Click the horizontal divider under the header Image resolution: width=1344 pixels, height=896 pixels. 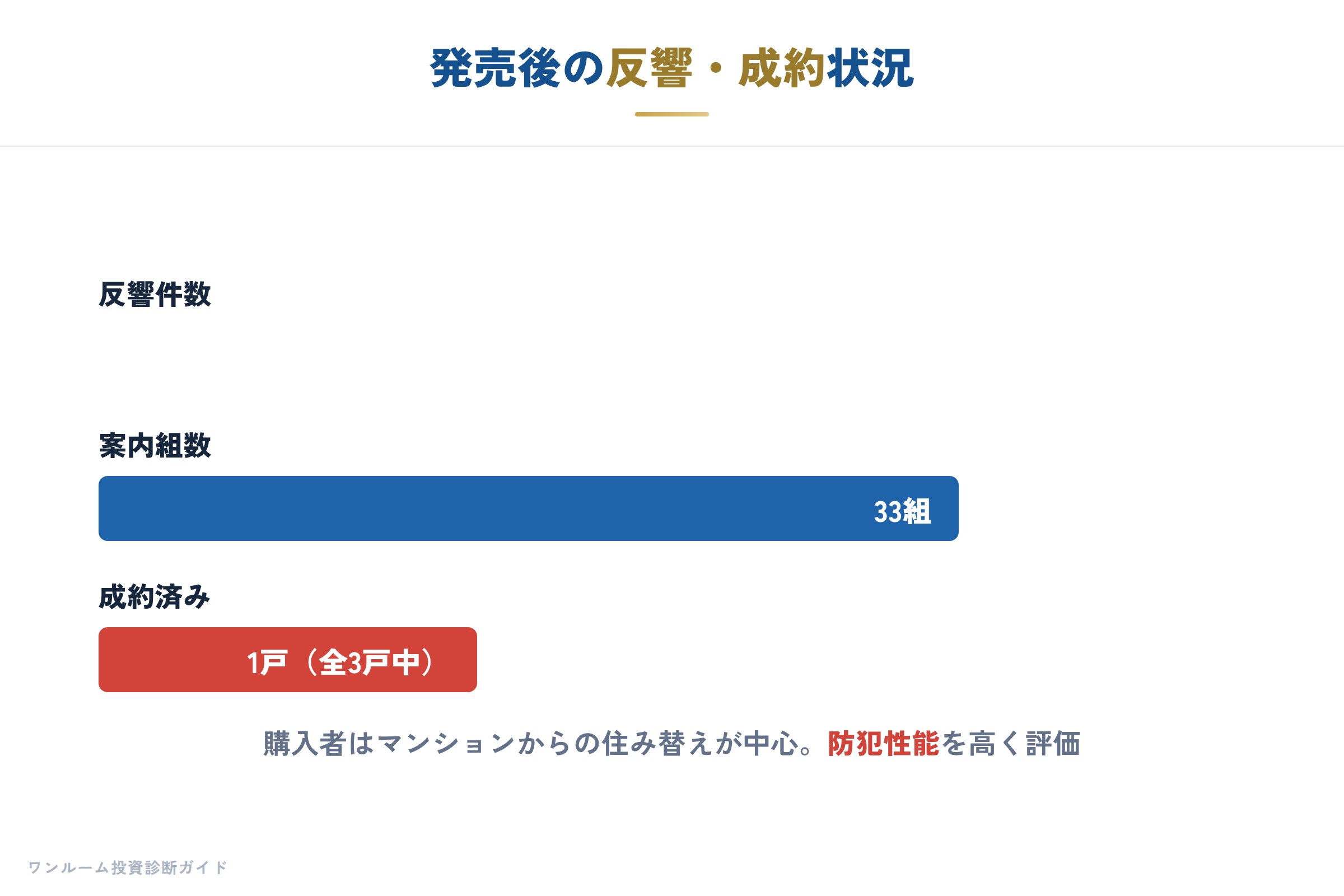coord(672,146)
